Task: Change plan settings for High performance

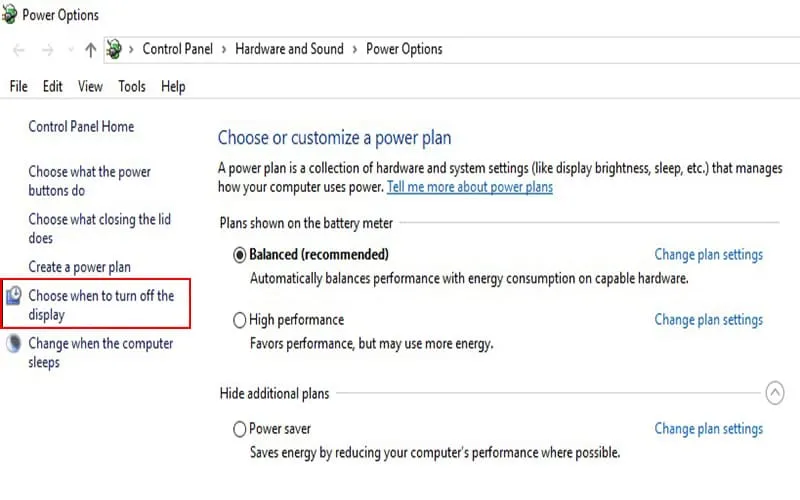Action: pyautogui.click(x=708, y=320)
